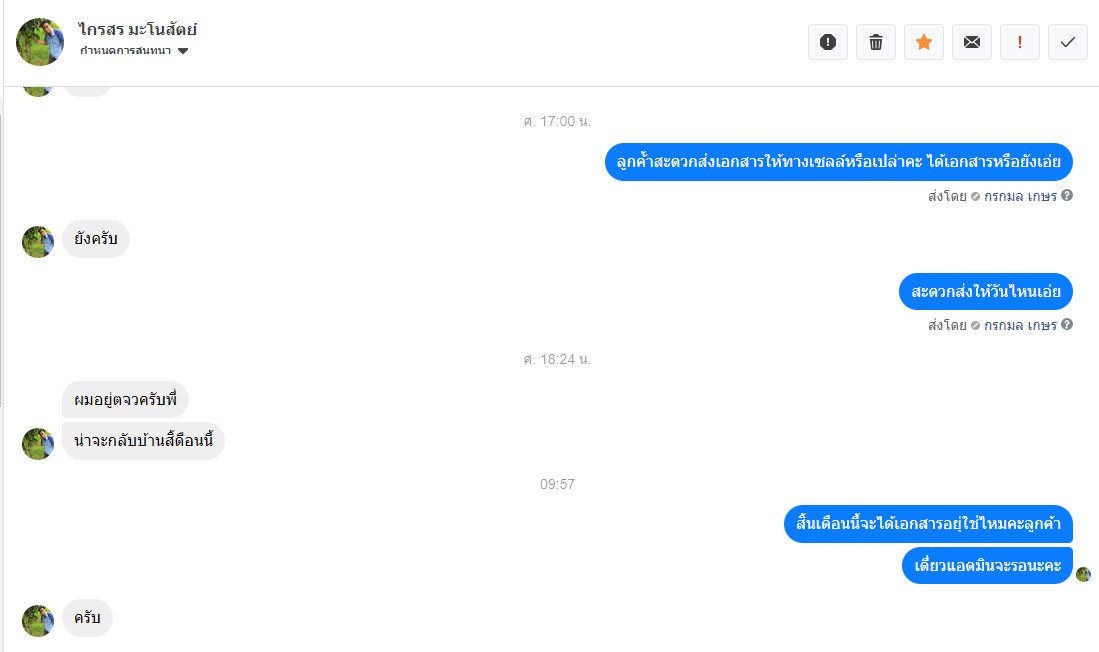Select the message bubble เดี๋ยวแอดมินจะรอนะคะ
The width and height of the screenshot is (1099, 652).
(x=988, y=566)
